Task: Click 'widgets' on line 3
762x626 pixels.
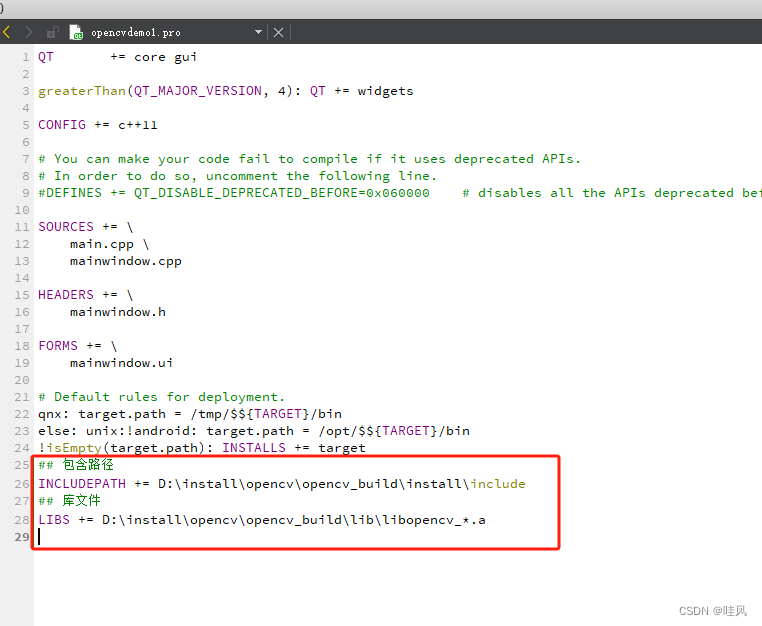Action: point(385,91)
